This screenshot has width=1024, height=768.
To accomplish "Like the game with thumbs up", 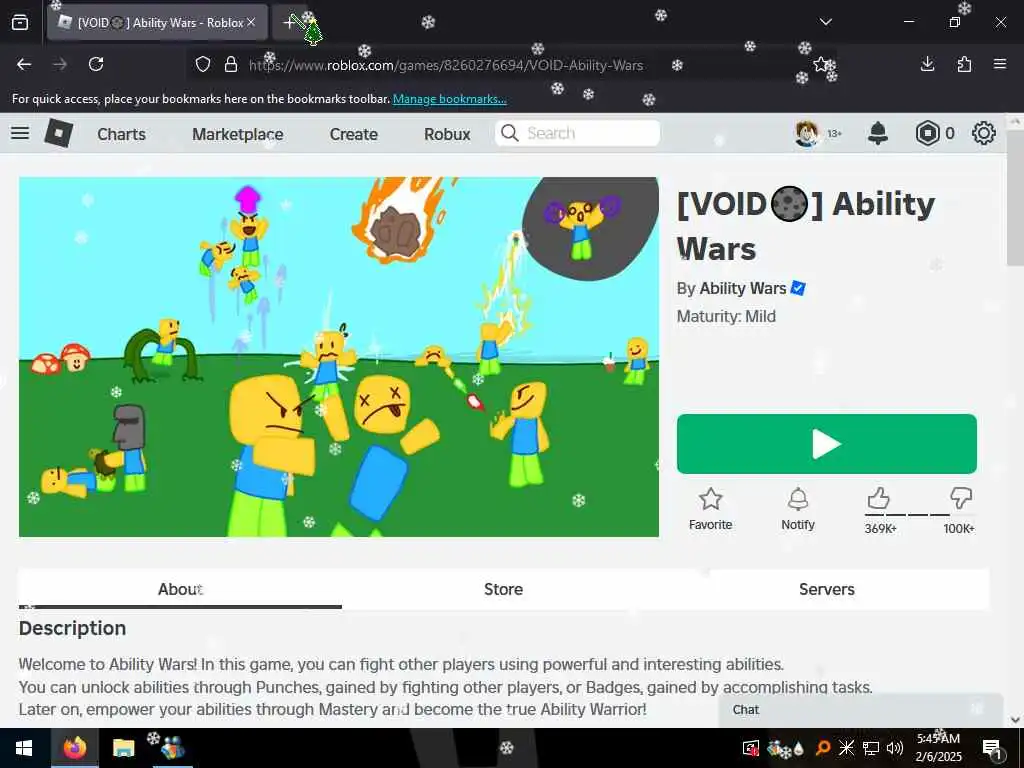I will pos(878,499).
